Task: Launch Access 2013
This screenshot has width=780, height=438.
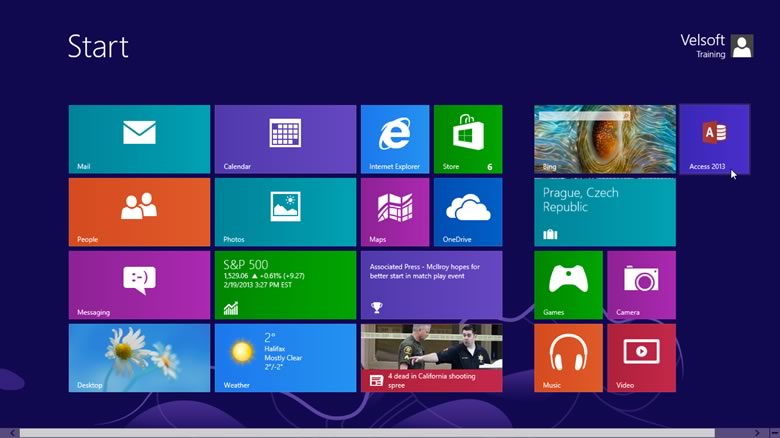Action: 714,139
